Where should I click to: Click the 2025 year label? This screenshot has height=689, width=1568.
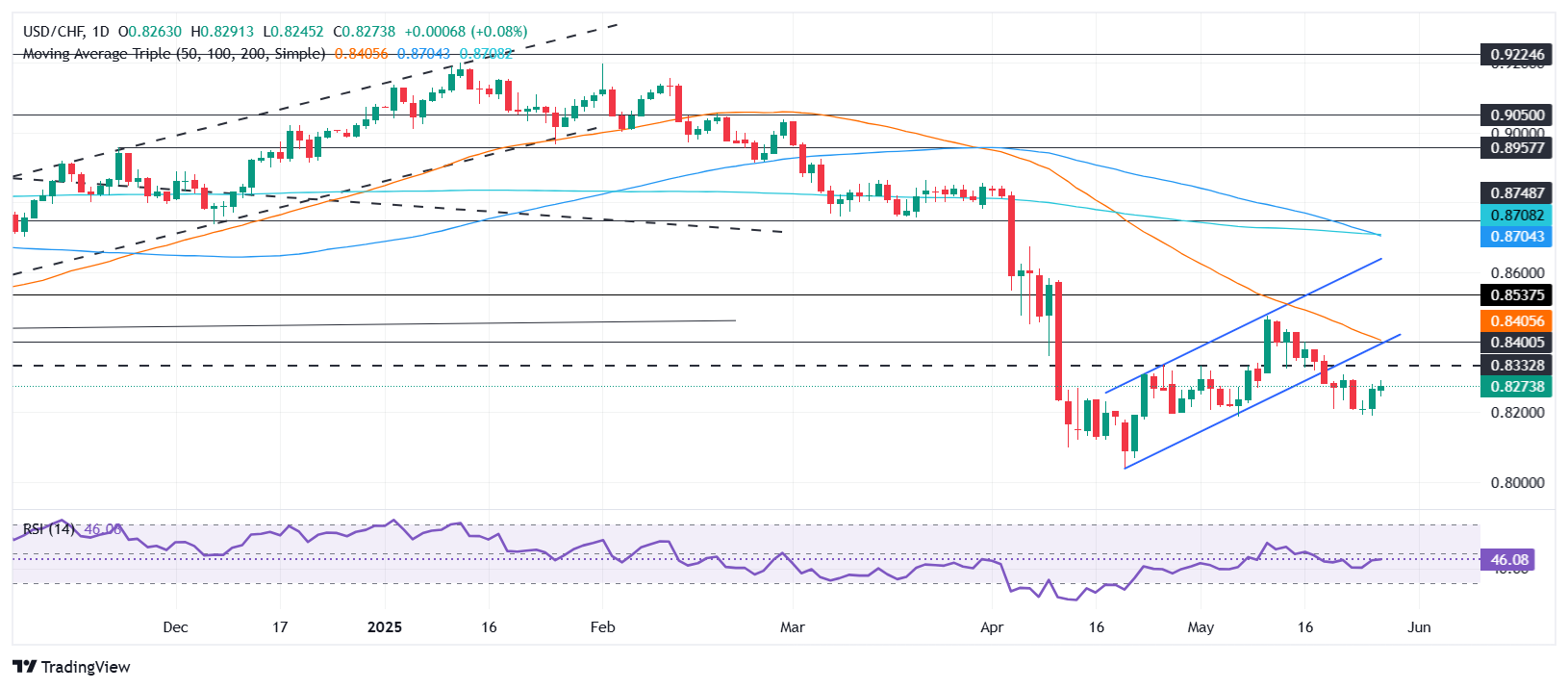pyautogui.click(x=385, y=627)
